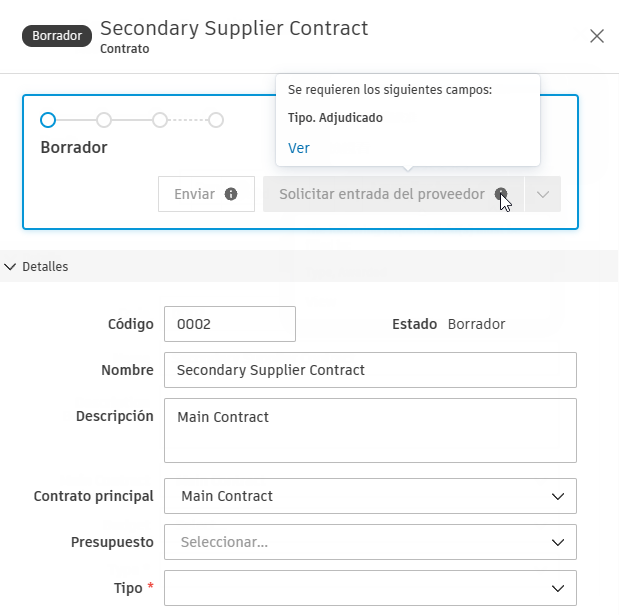Click the Descripción text area
The image size is (619, 615).
pyautogui.click(x=370, y=431)
